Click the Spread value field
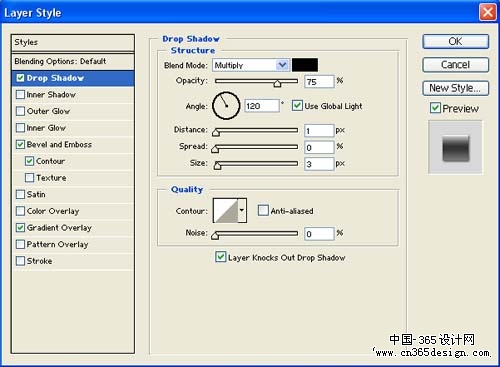Image resolution: width=500 pixels, height=367 pixels. [319, 147]
